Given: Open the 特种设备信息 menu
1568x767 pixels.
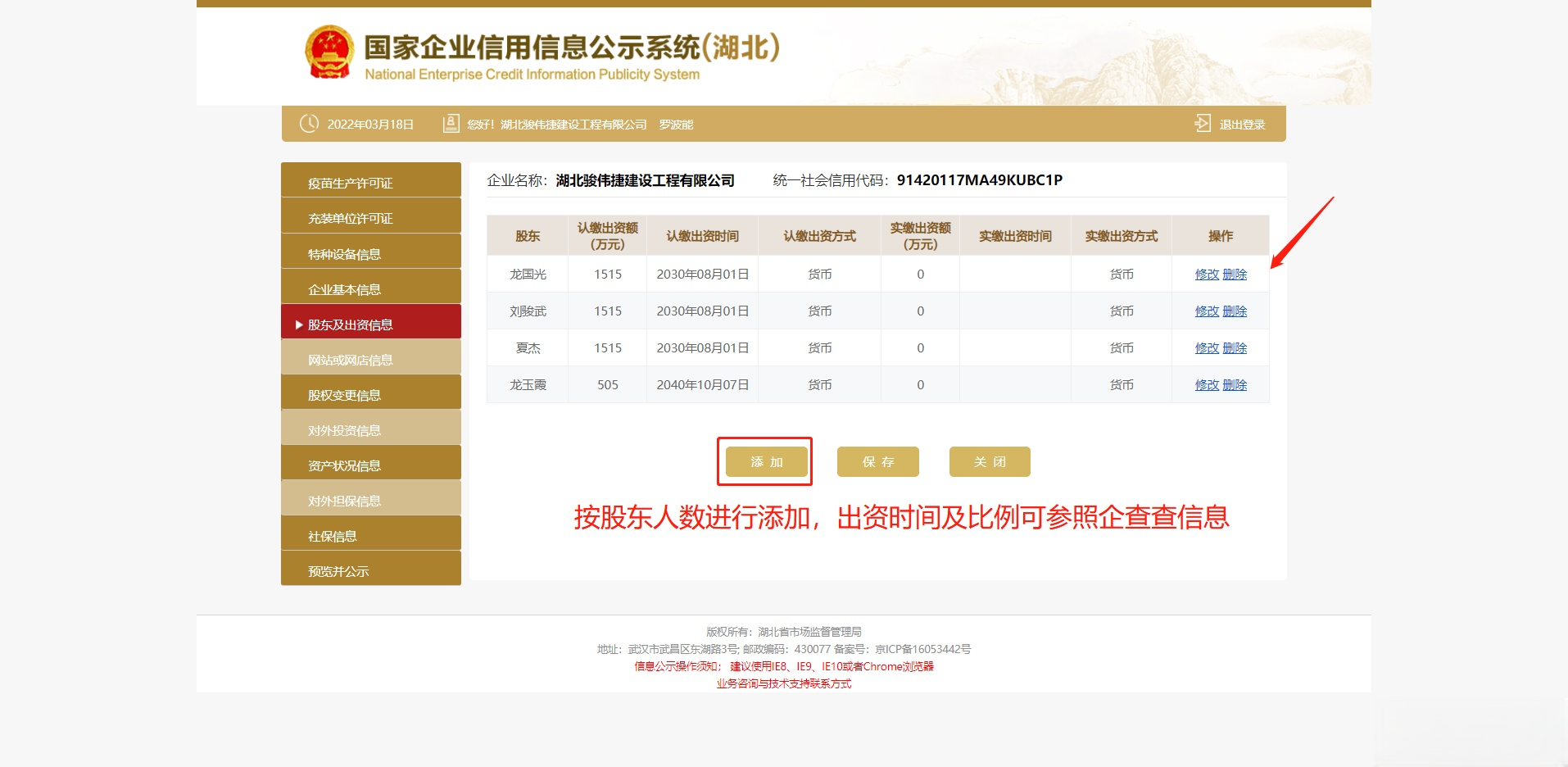Looking at the screenshot, I should [x=371, y=252].
